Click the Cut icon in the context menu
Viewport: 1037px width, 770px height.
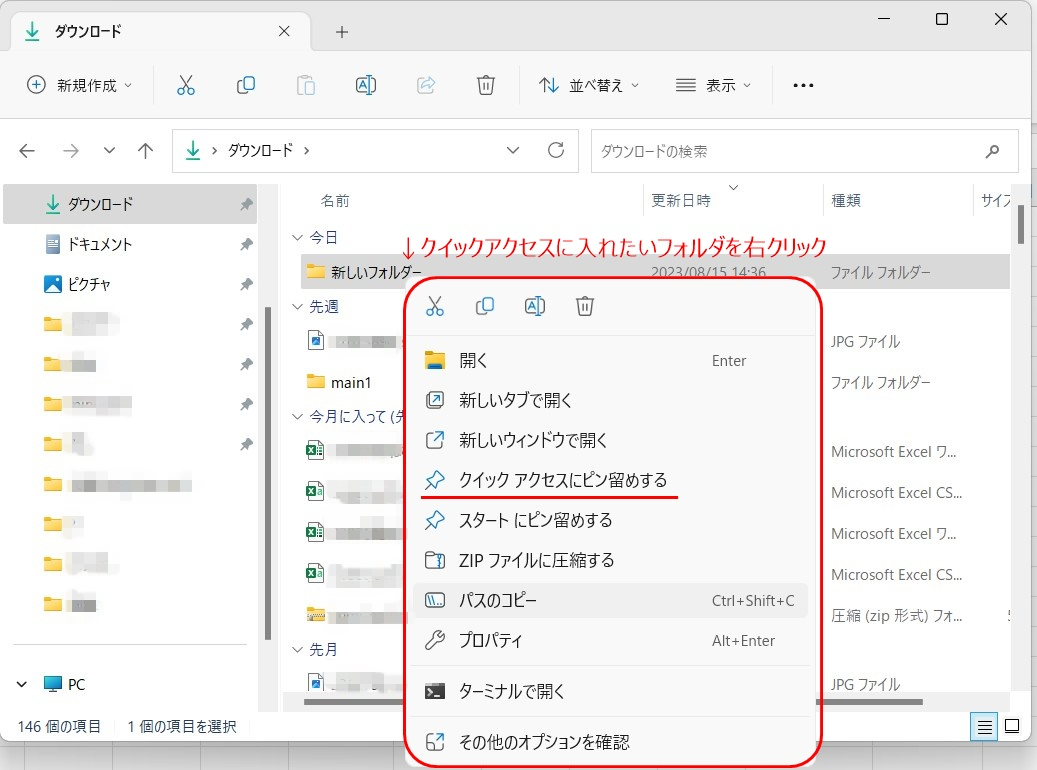point(435,306)
